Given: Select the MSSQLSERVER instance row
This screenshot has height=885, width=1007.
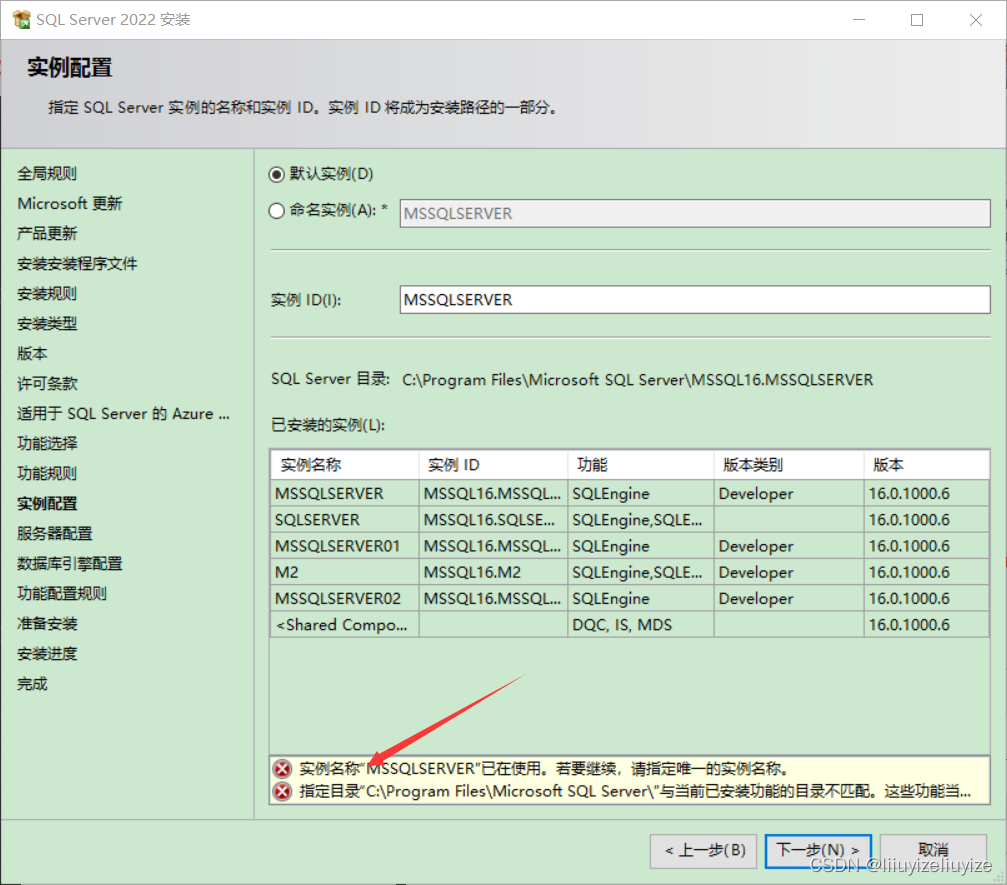Looking at the screenshot, I should pyautogui.click(x=629, y=494).
